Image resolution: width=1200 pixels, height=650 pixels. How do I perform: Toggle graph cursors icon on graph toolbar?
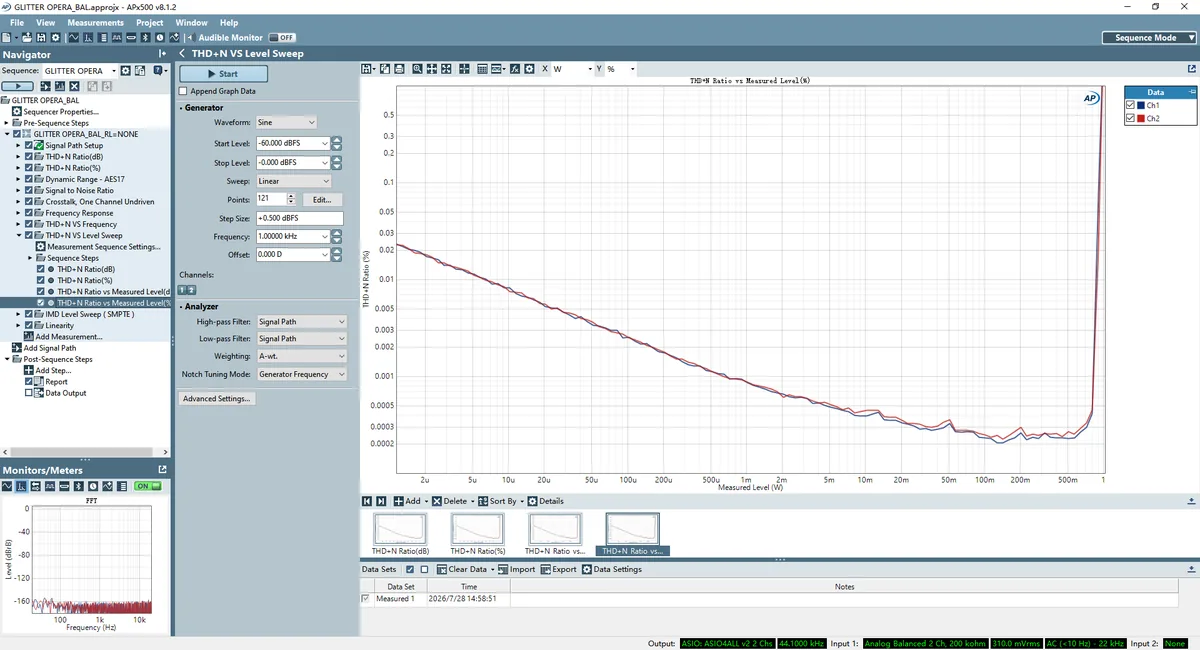(x=464, y=69)
